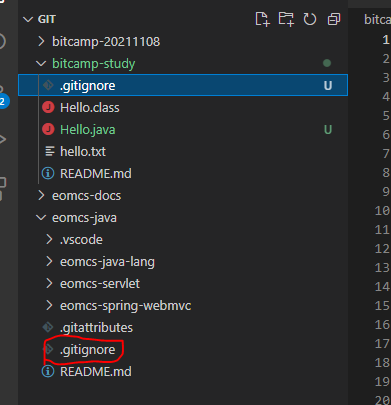Collapse the bitcamp-study folder
Image resolution: width=391 pixels, height=405 pixels.
pos(41,63)
